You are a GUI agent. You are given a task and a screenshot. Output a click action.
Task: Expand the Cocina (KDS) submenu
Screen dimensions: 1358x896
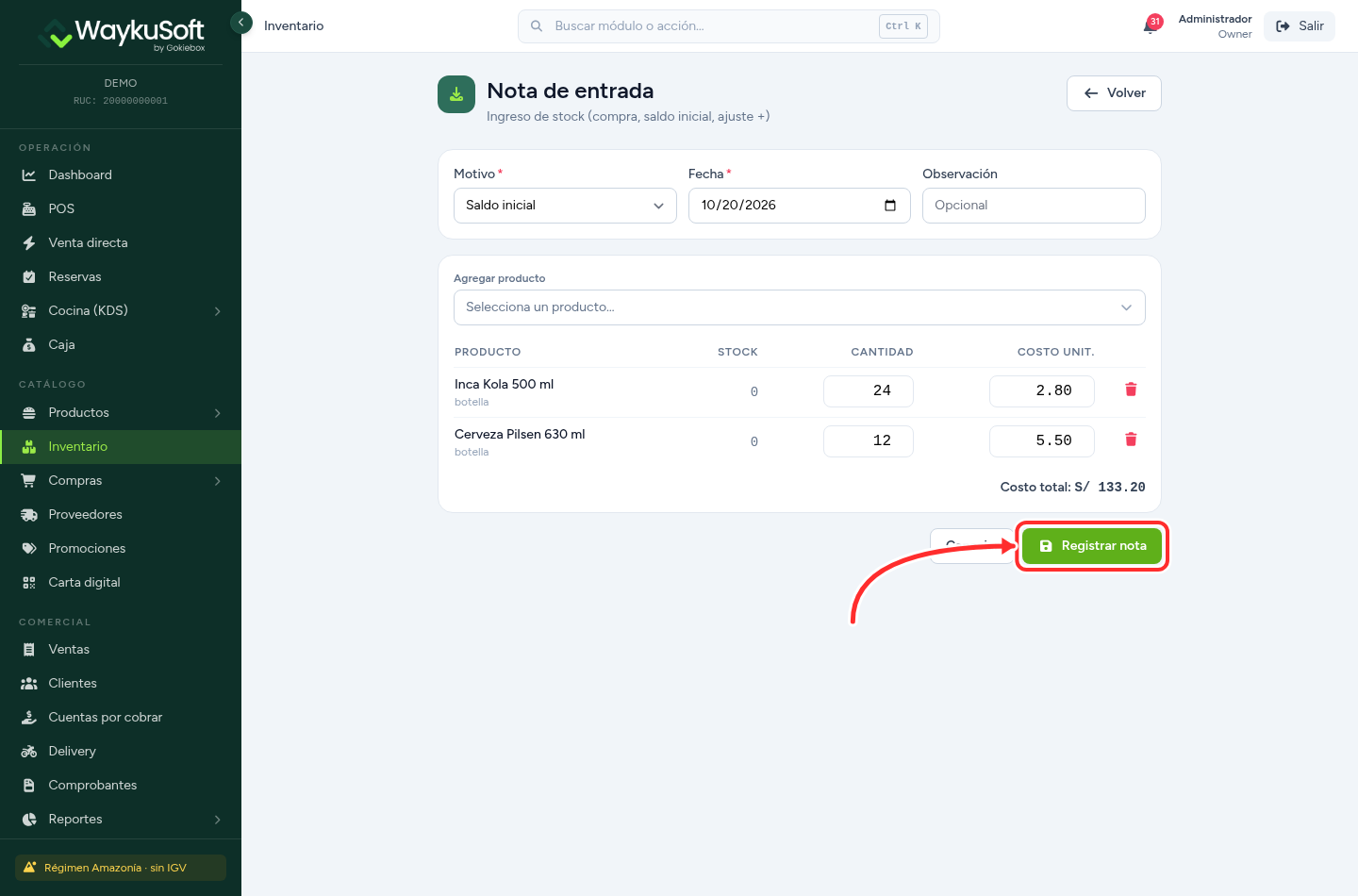pos(121,310)
